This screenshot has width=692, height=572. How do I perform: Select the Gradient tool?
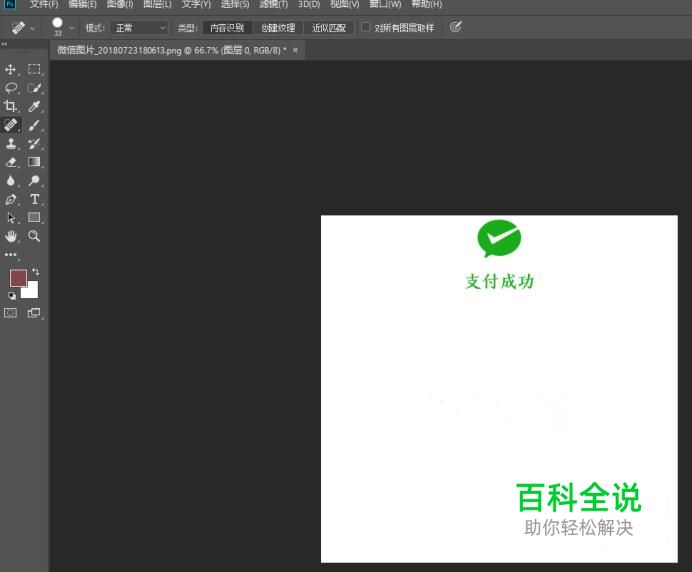tap(34, 162)
